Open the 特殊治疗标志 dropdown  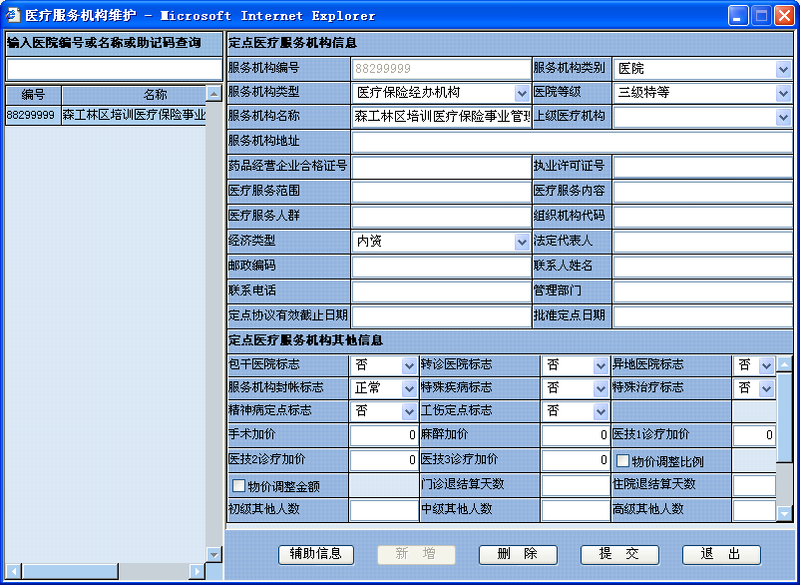(x=766, y=388)
